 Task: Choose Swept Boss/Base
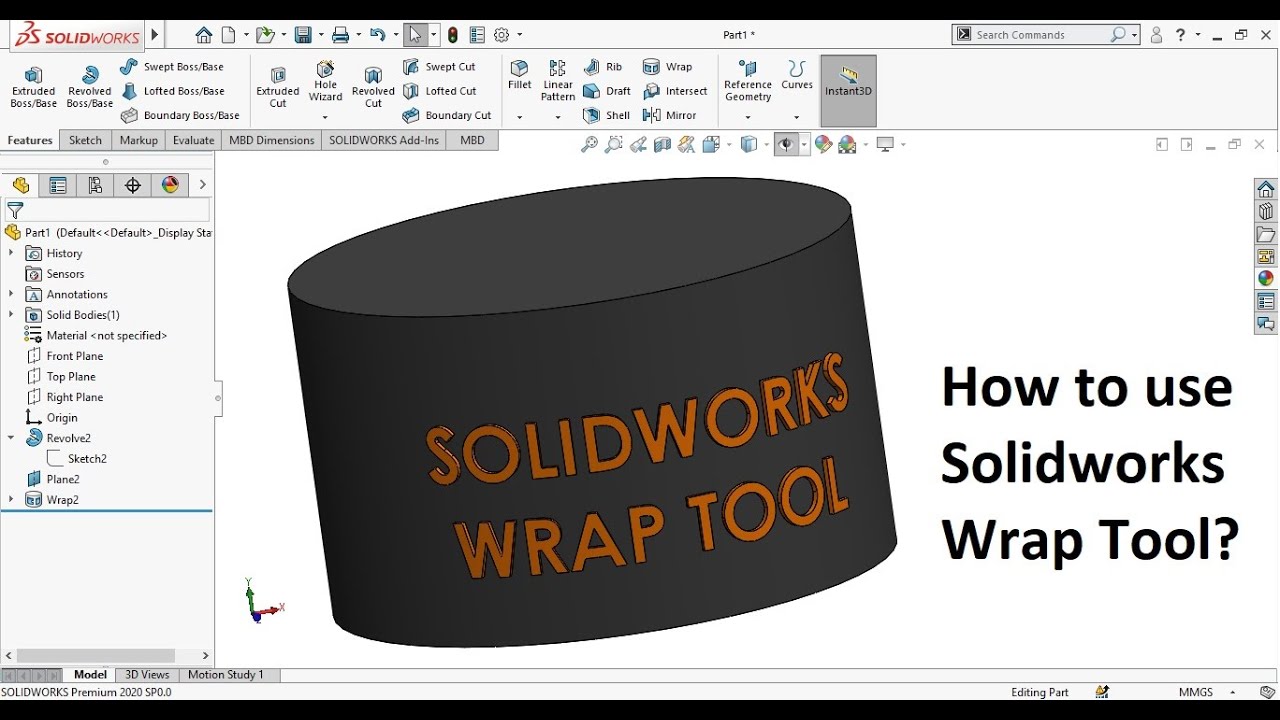[x=172, y=67]
